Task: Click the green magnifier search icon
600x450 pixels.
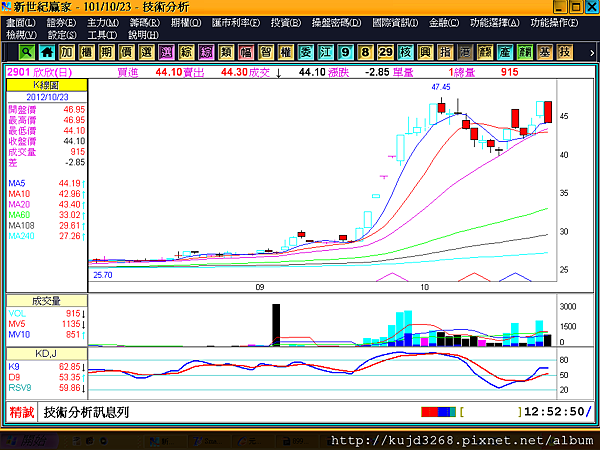Action: 26,52
